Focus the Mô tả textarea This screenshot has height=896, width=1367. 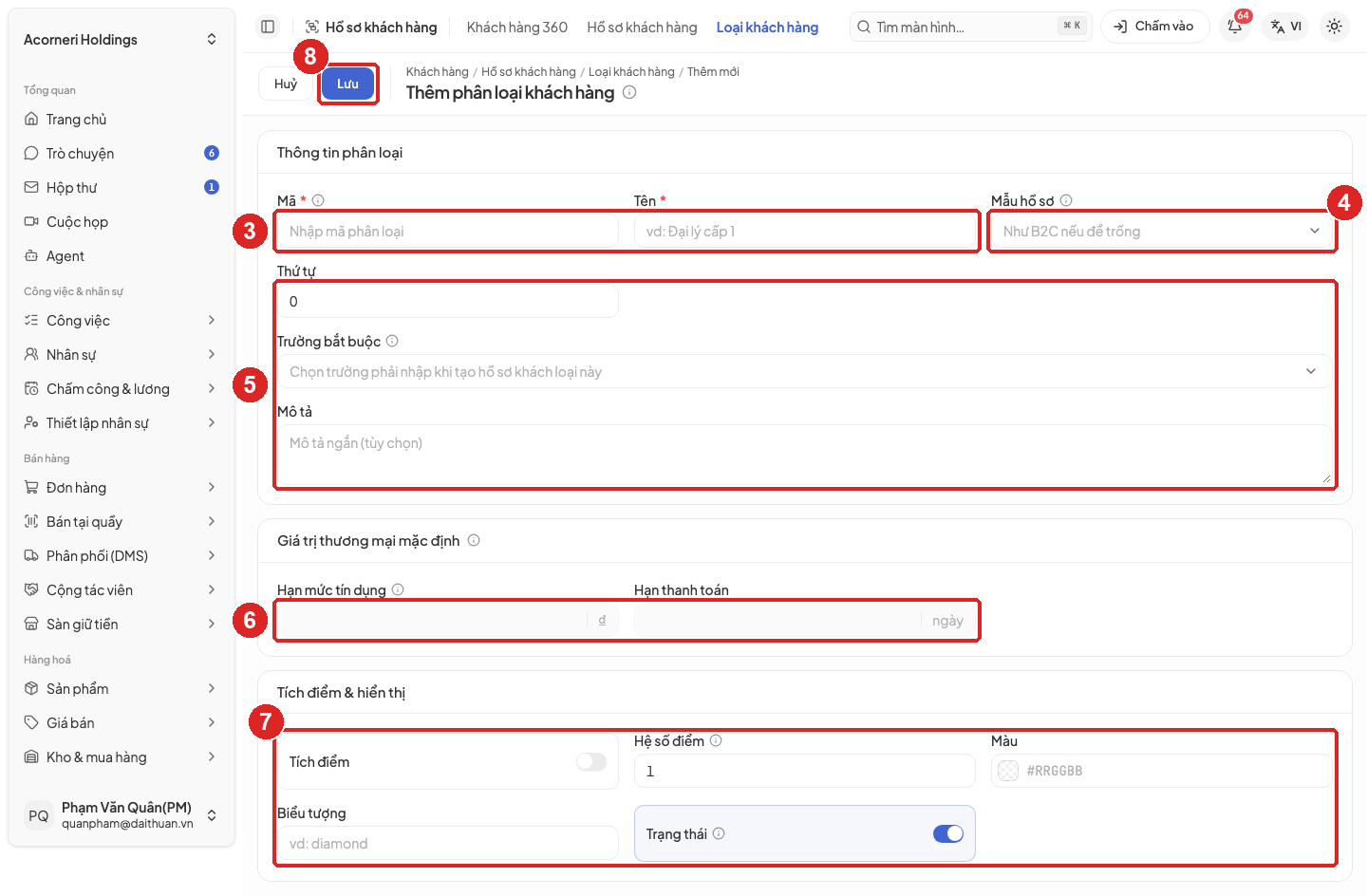point(804,455)
